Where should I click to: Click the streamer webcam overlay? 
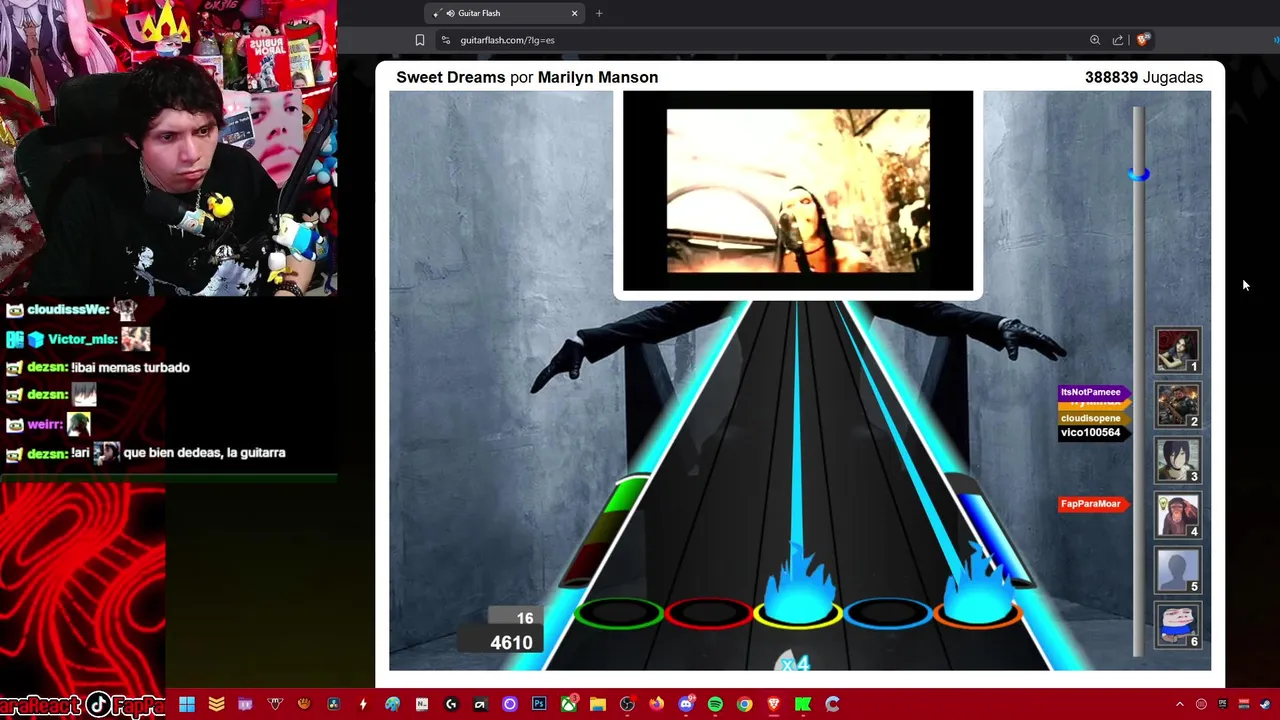(168, 148)
